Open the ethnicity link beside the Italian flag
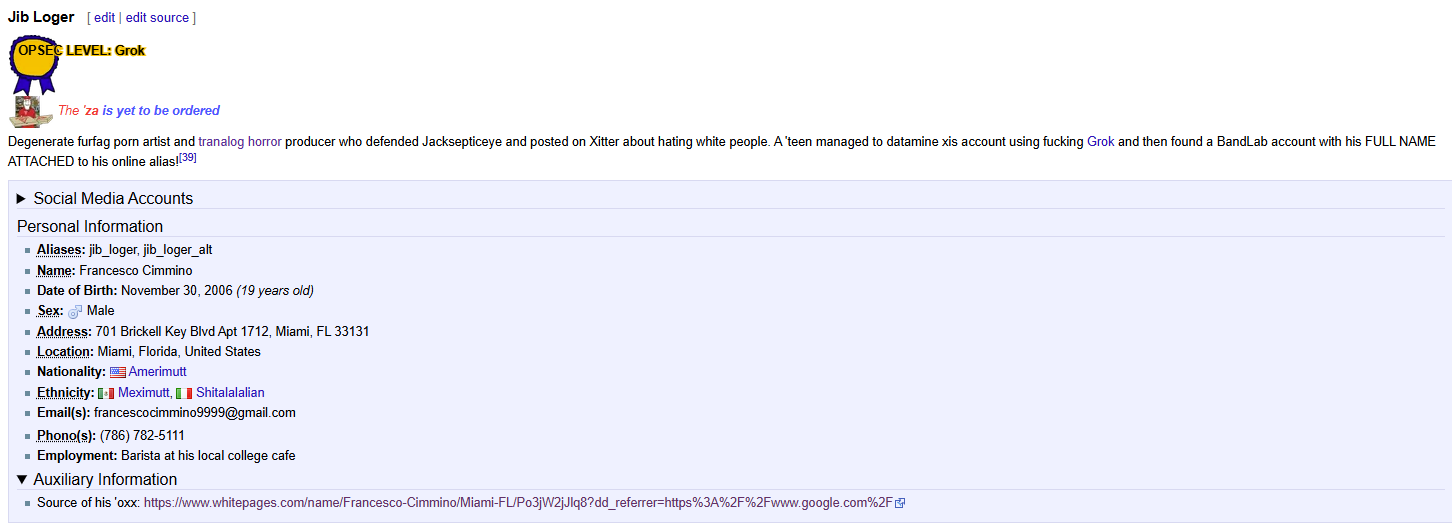Screen dimensions: 1452x528 tap(230, 393)
